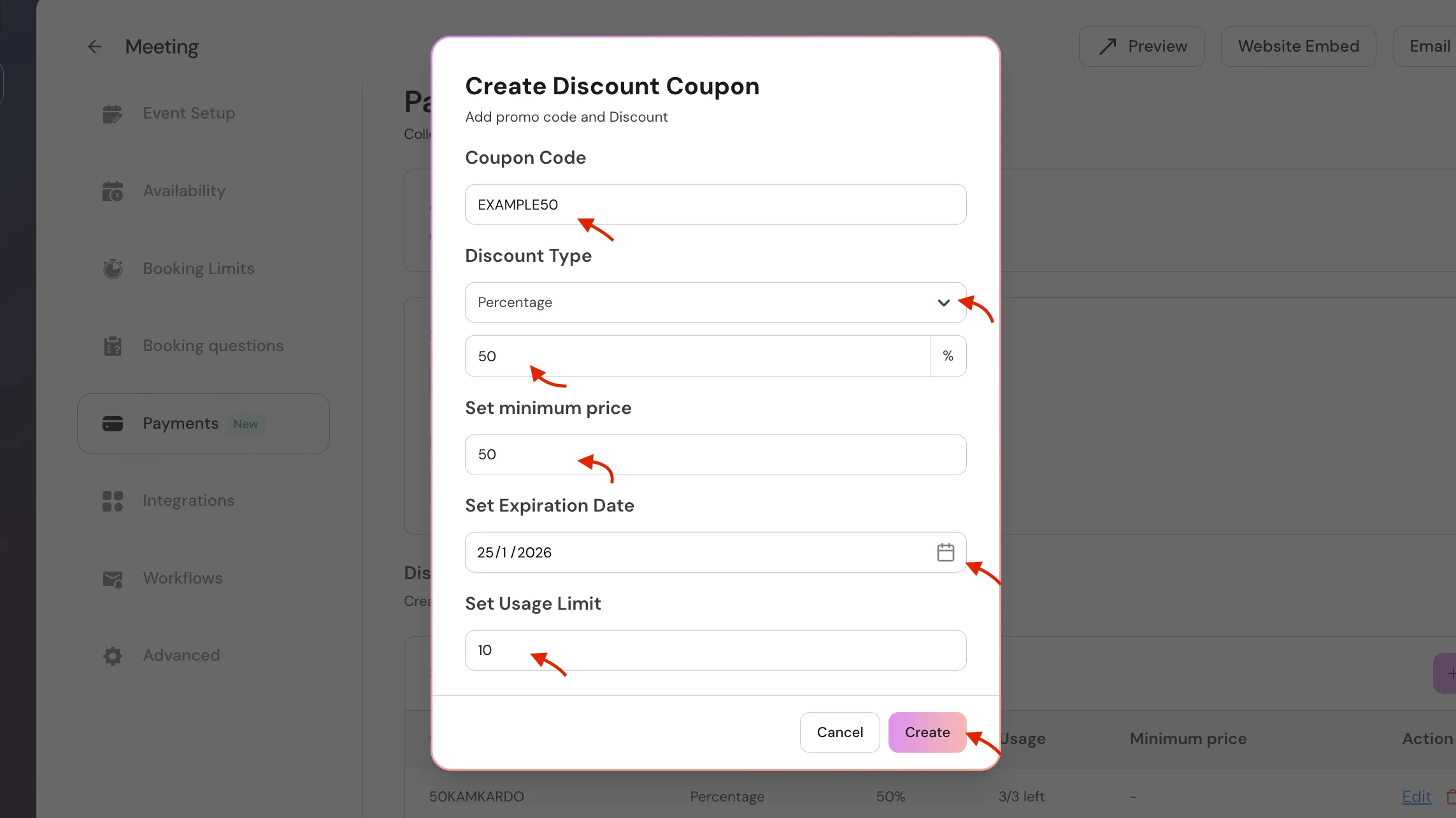Screen dimensions: 1456x818
Task: Click the back arrow next to Meeting
Action: coord(94,47)
